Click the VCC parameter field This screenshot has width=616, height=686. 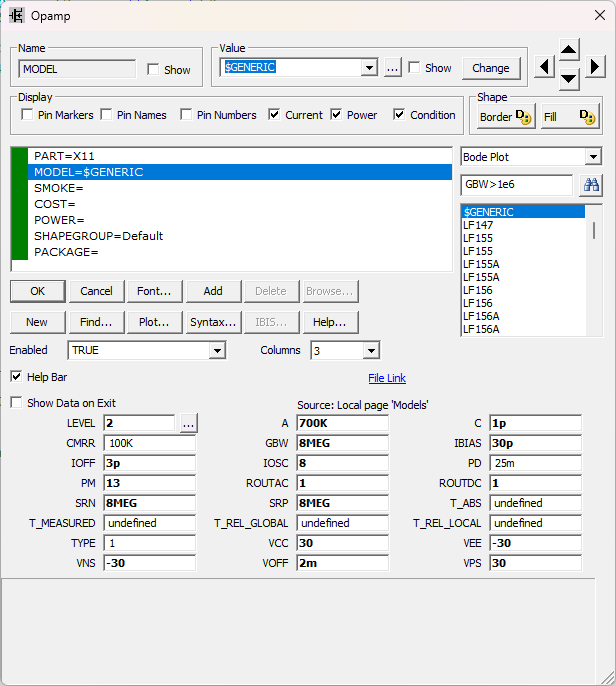point(343,543)
